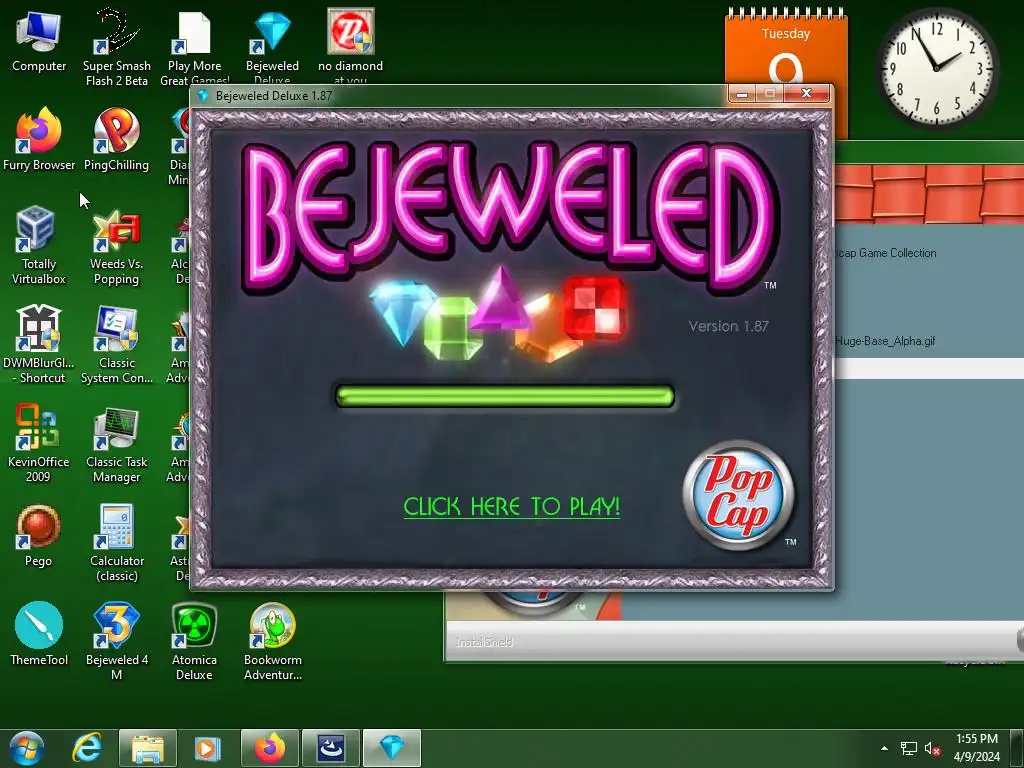Open Windows Explorer folder taskbar button
The image size is (1024, 768).
point(148,748)
